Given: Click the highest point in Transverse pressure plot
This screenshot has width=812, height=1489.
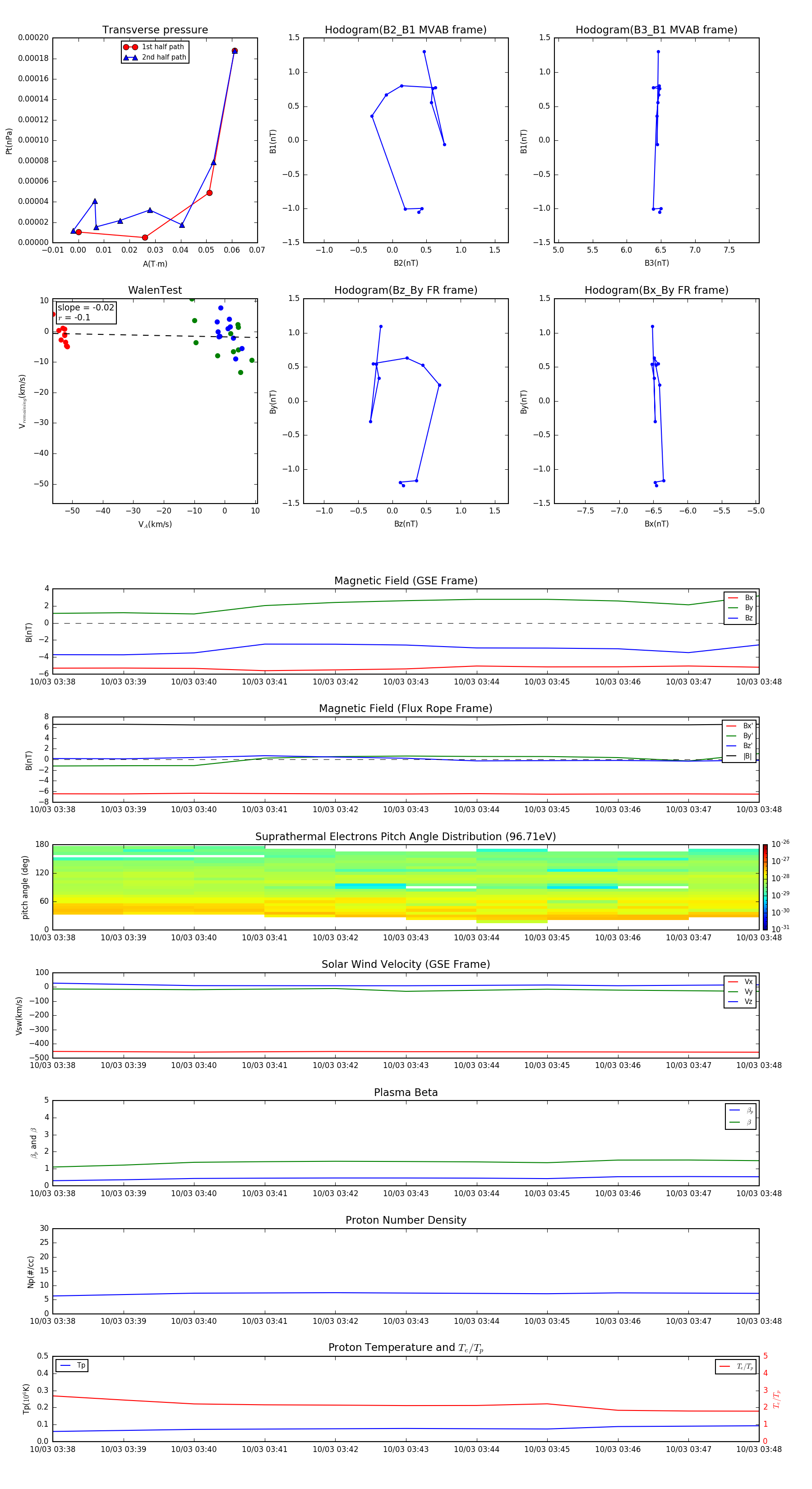Looking at the screenshot, I should 234,51.
